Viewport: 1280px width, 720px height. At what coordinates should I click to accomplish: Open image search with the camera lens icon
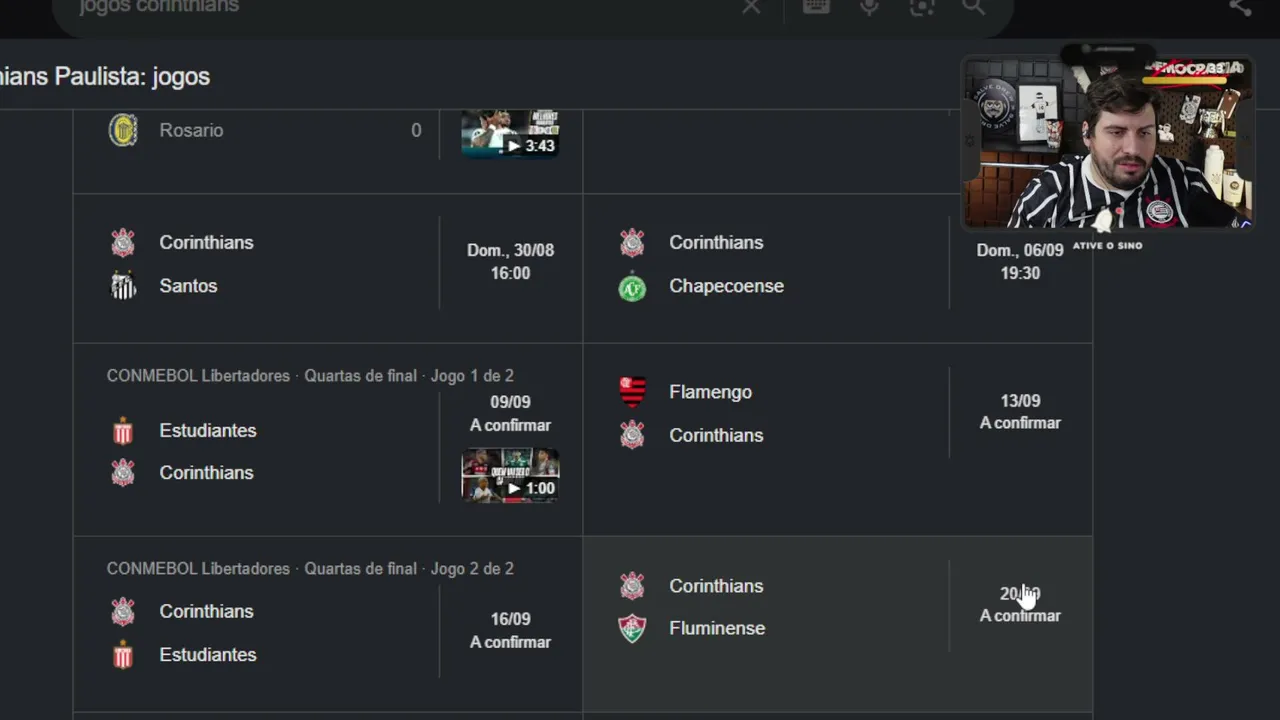[922, 7]
